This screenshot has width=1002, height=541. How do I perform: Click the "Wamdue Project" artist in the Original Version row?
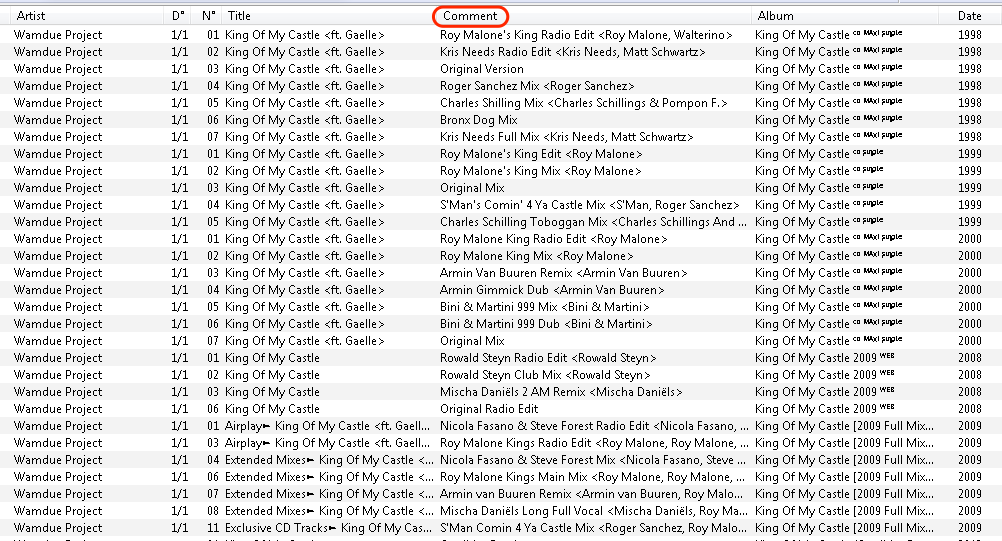click(x=58, y=69)
